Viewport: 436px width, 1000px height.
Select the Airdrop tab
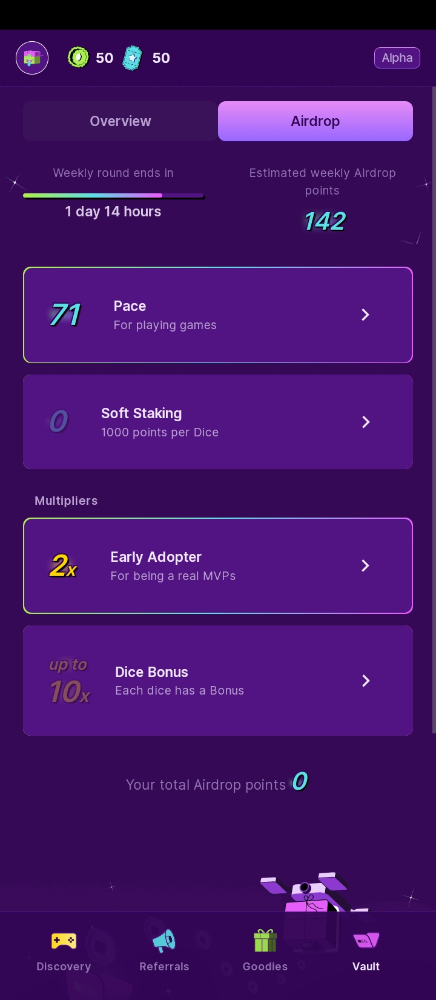coord(316,121)
